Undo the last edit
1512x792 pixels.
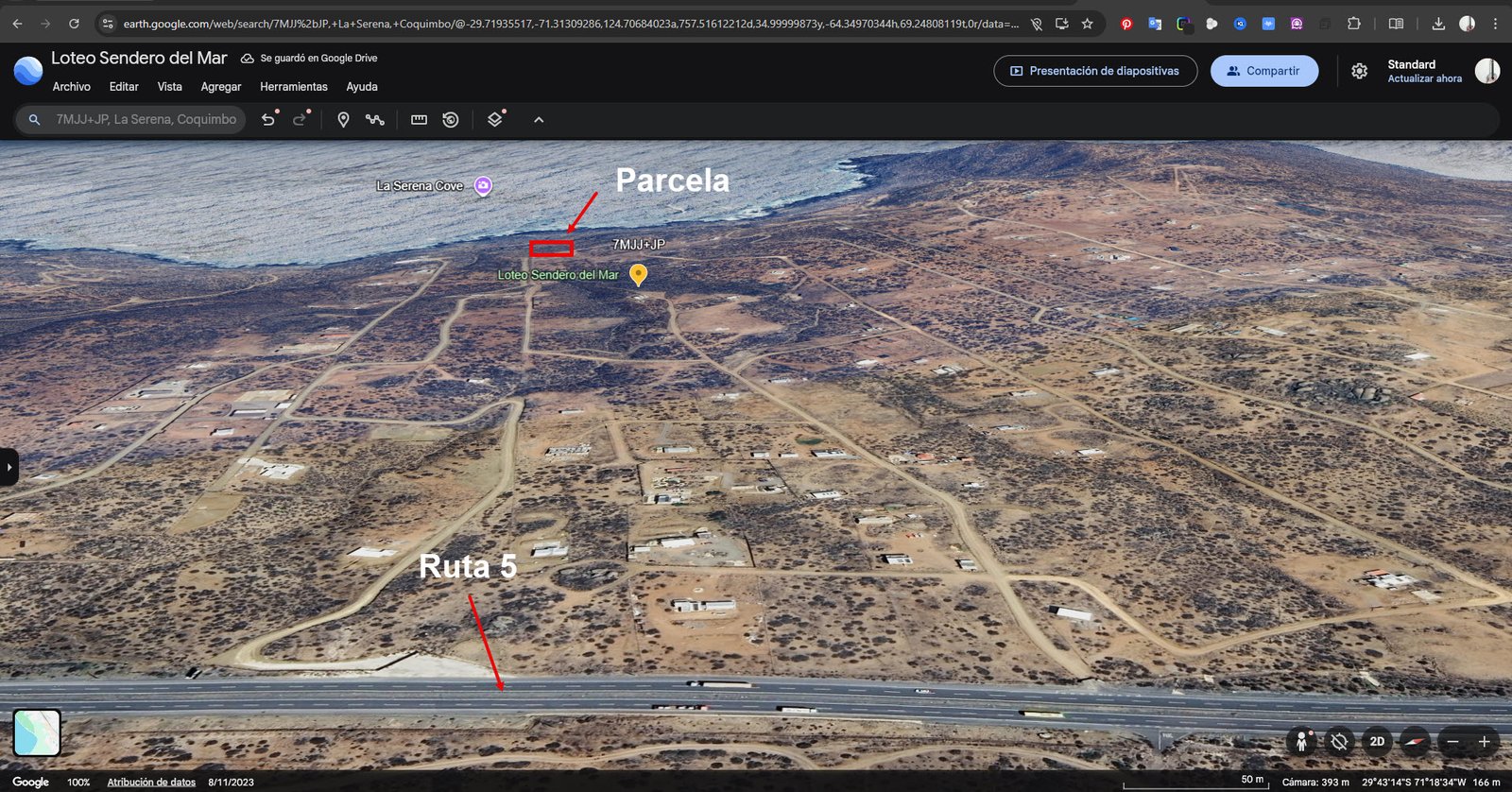point(268,120)
